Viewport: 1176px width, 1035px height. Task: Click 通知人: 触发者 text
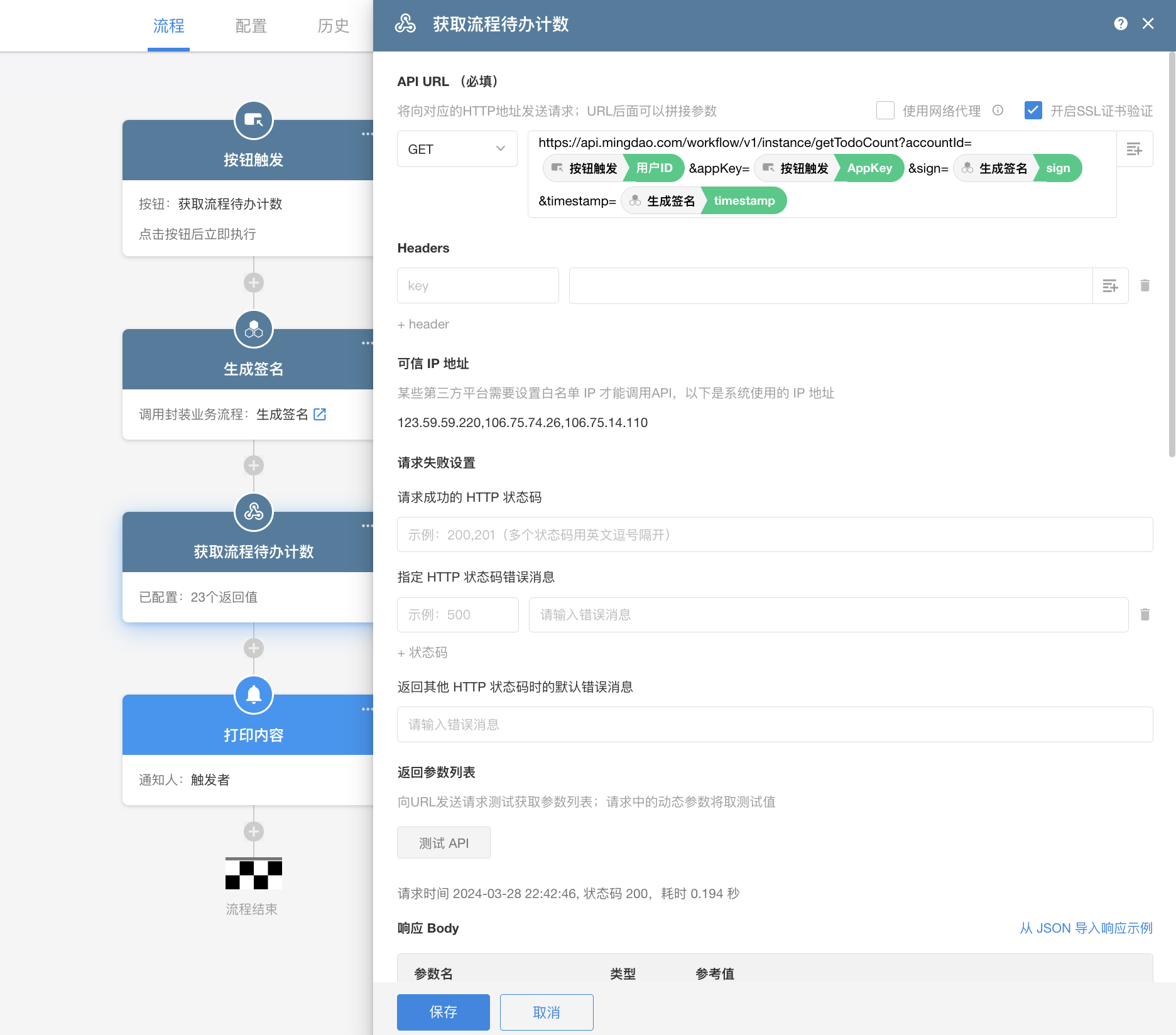(185, 780)
